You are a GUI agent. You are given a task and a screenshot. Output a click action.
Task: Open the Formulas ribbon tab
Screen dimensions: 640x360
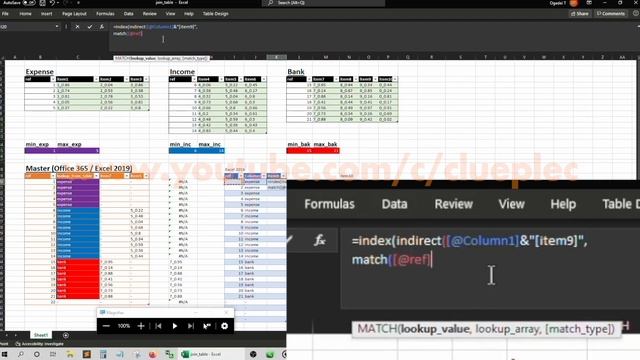(105, 13)
